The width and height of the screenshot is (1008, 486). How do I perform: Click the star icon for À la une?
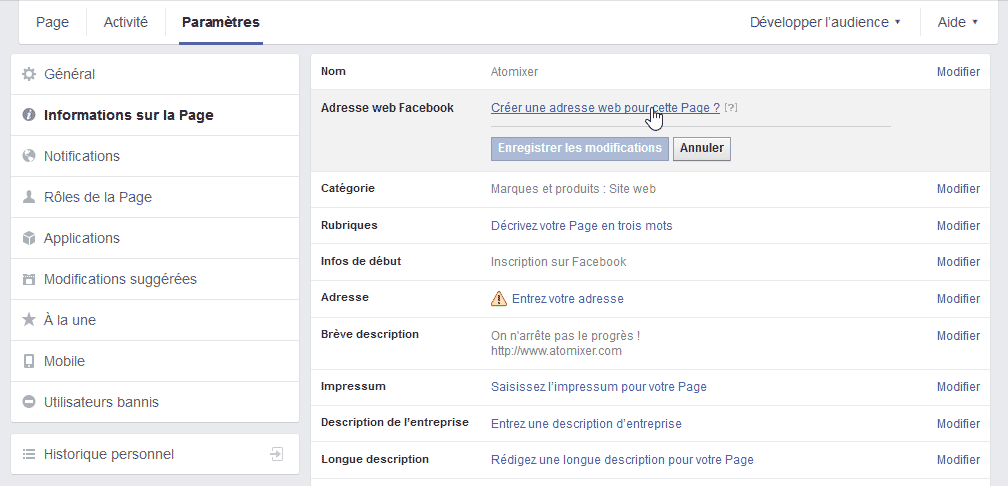point(29,320)
